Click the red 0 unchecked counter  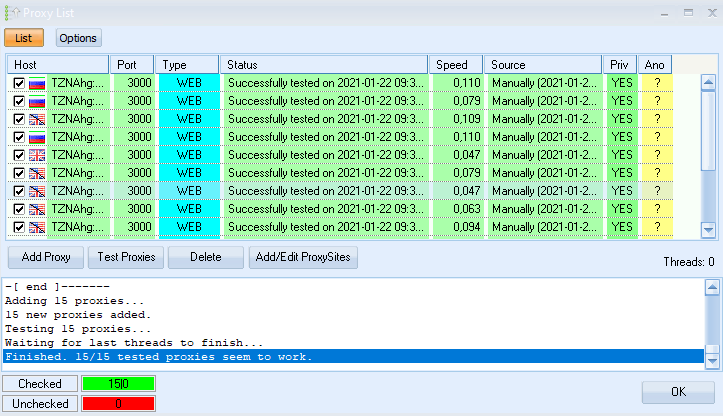[119, 404]
